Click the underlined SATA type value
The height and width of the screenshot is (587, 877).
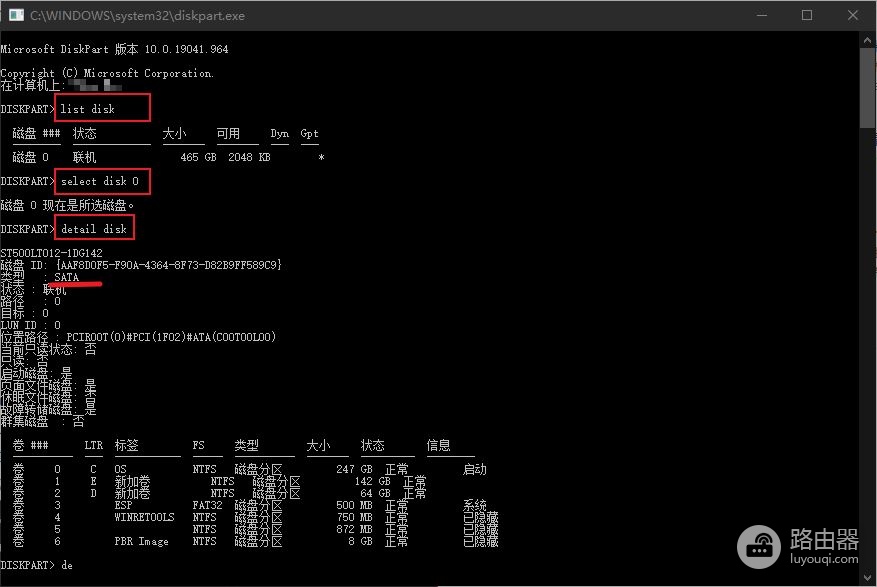(67, 277)
